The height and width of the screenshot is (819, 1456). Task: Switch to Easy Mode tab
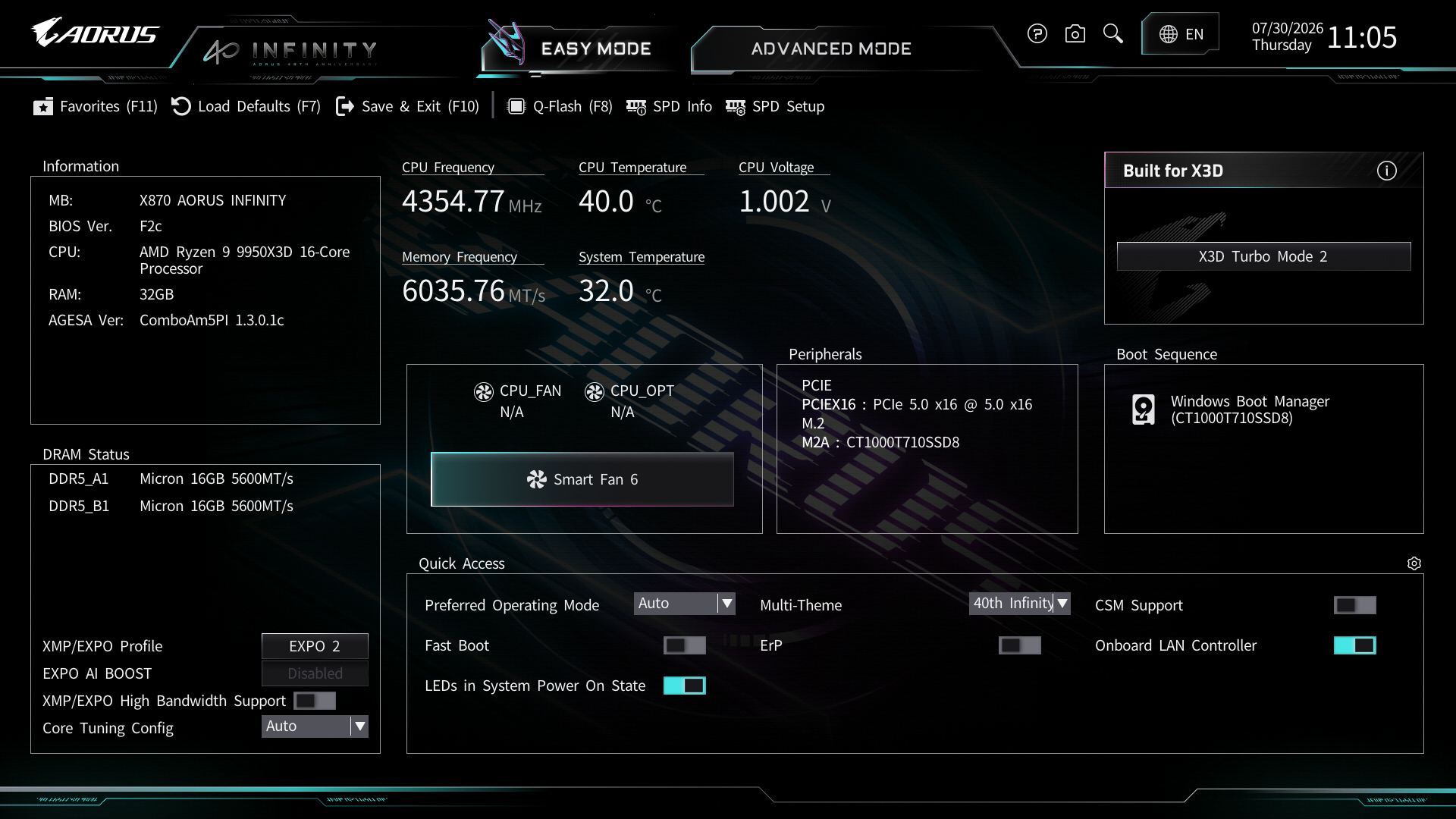coord(595,49)
